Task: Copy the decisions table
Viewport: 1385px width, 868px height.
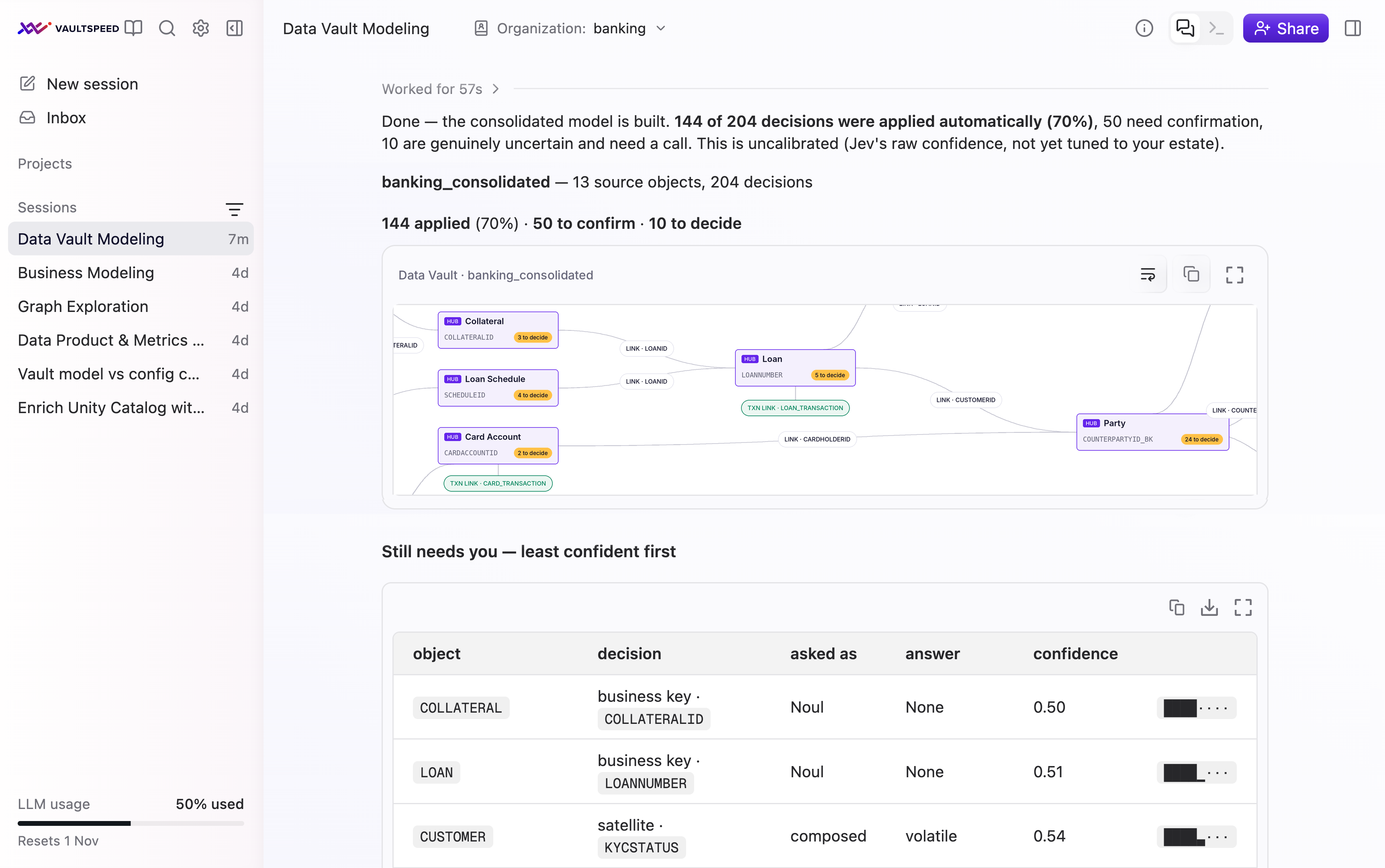Action: 1177,607
